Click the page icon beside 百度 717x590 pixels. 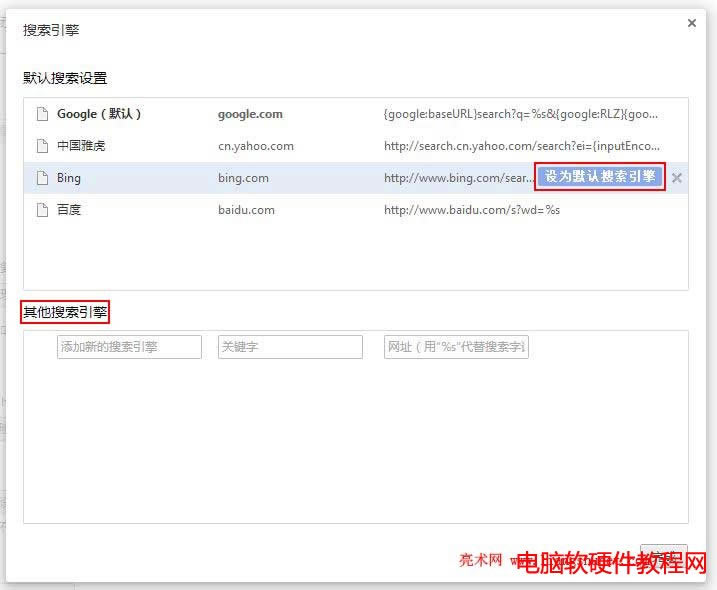pos(42,210)
